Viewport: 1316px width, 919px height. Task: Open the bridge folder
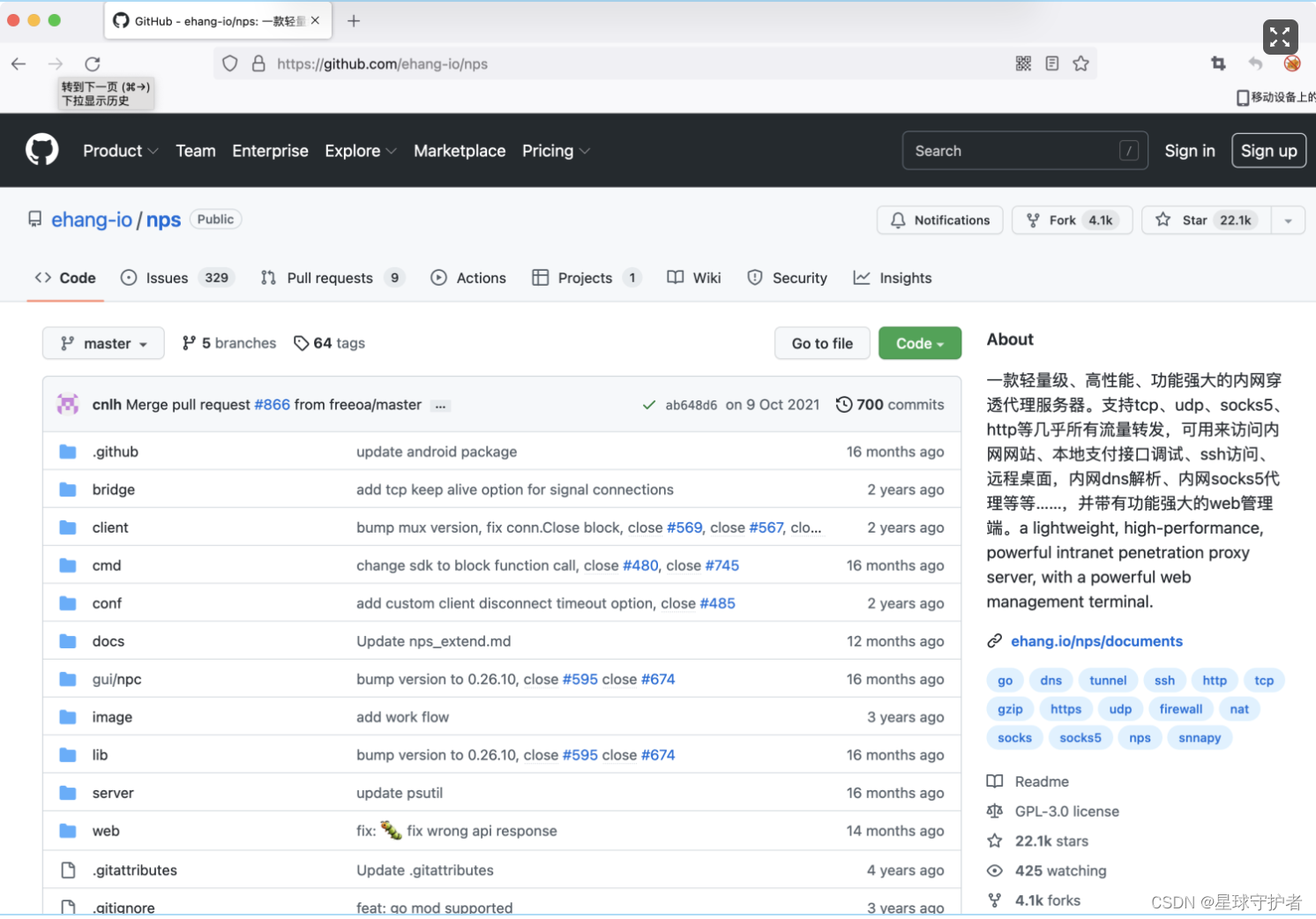click(x=114, y=489)
